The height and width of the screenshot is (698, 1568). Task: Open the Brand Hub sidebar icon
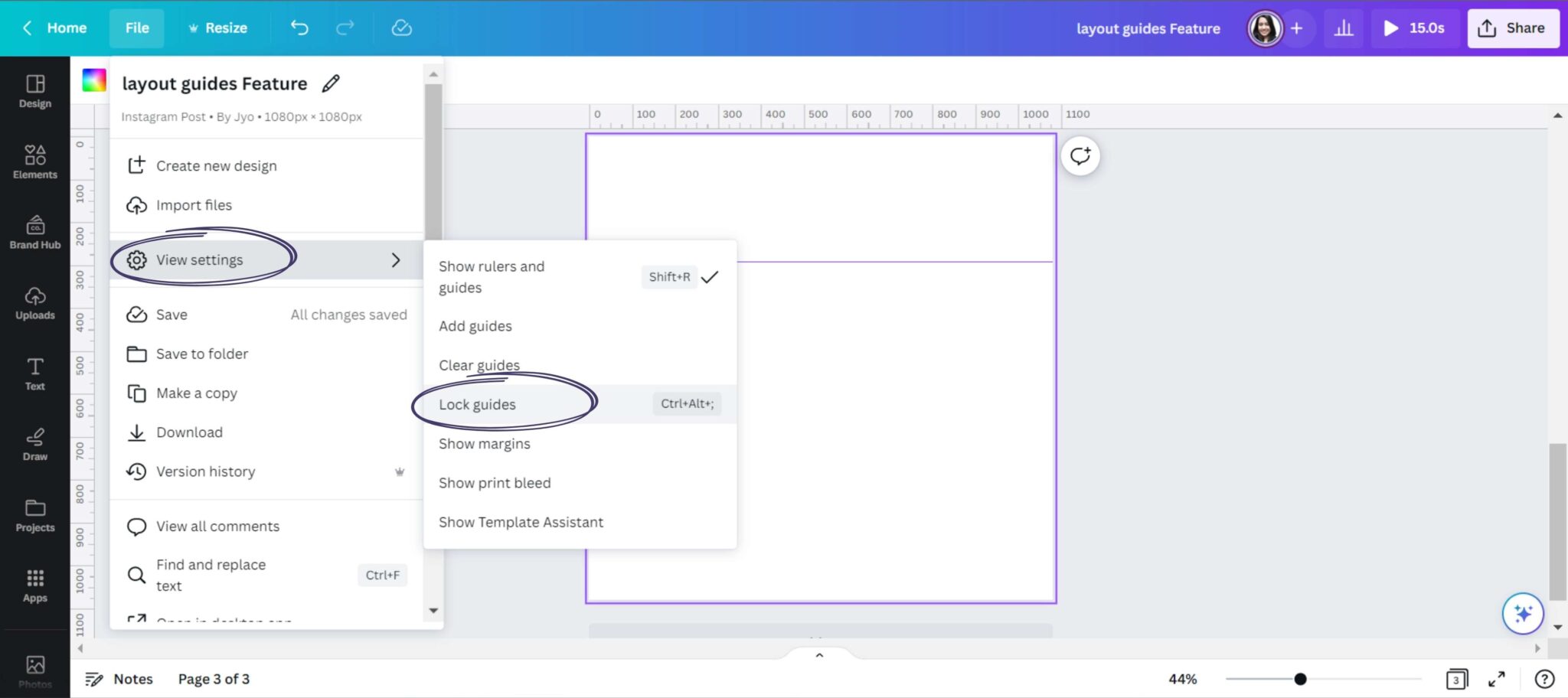coord(34,233)
